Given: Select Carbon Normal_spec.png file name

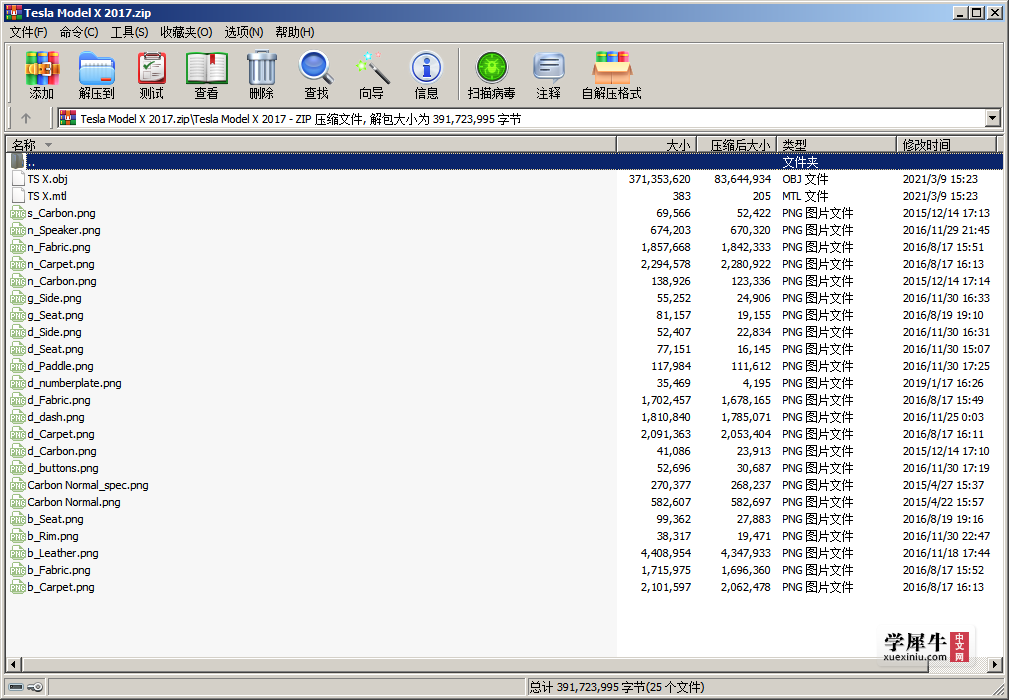Looking at the screenshot, I should [x=88, y=485].
